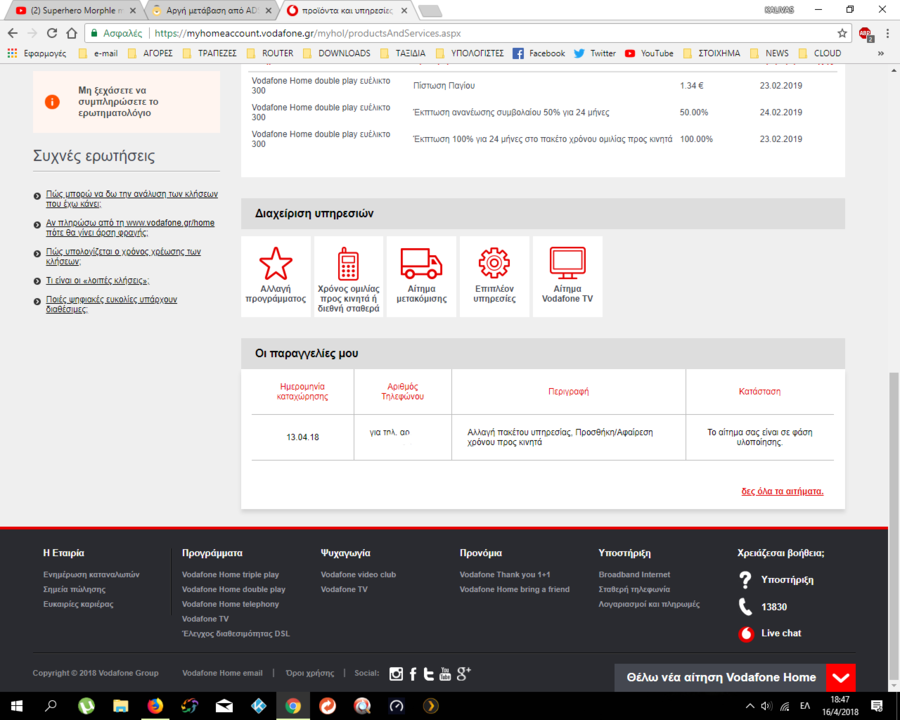900x720 pixels.
Task: Open Vodafone Facebook social icon in footer
Action: (413, 673)
